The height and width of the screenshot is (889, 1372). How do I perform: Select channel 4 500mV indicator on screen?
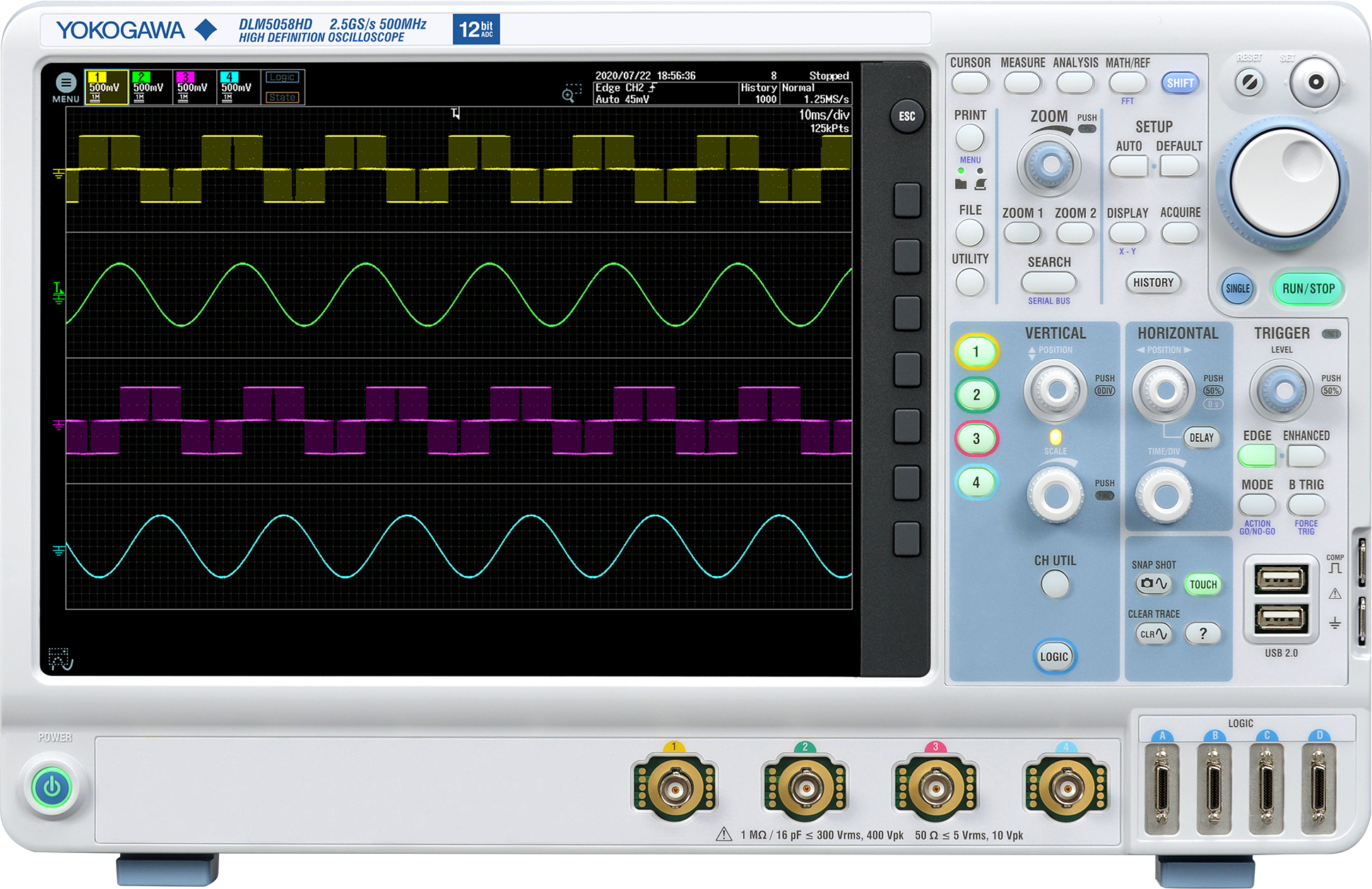coord(238,88)
